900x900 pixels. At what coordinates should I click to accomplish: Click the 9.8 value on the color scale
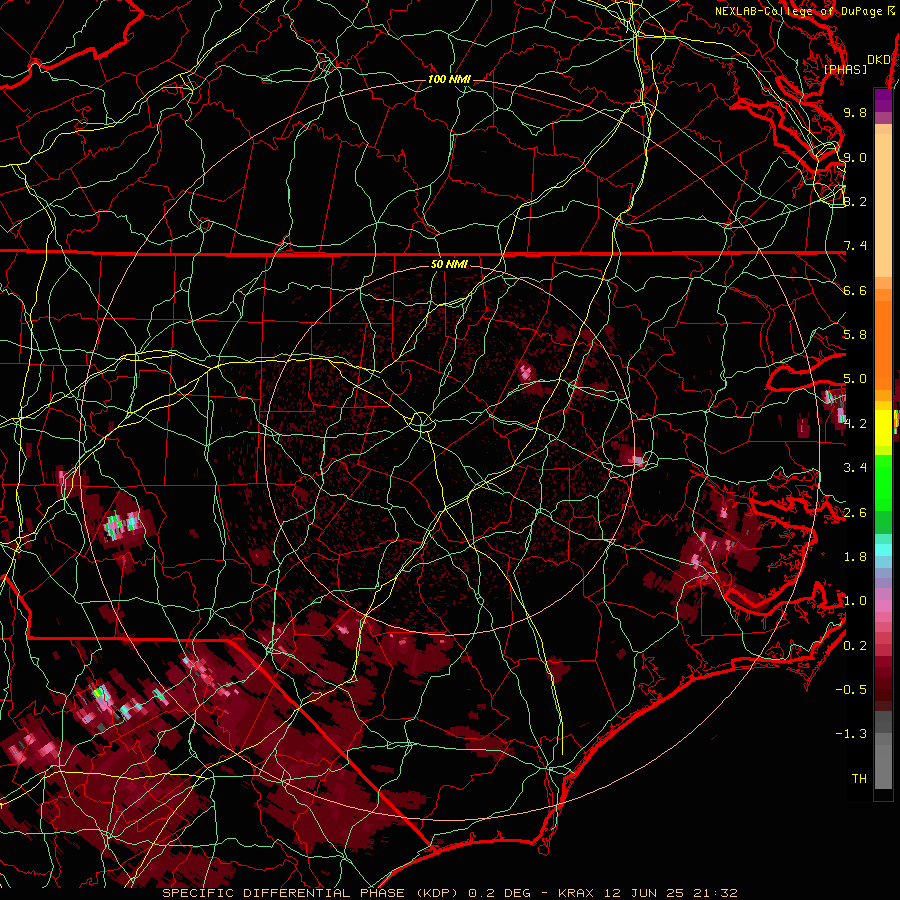(x=855, y=112)
